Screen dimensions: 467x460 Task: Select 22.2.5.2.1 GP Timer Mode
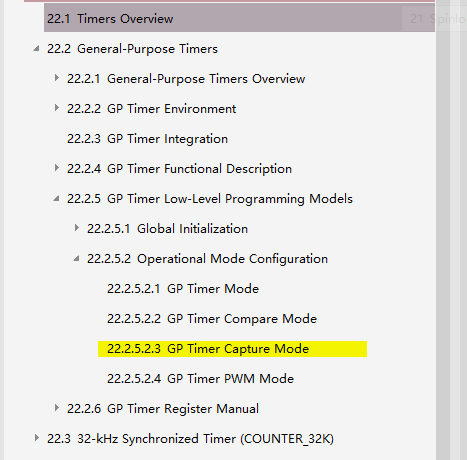tap(183, 289)
